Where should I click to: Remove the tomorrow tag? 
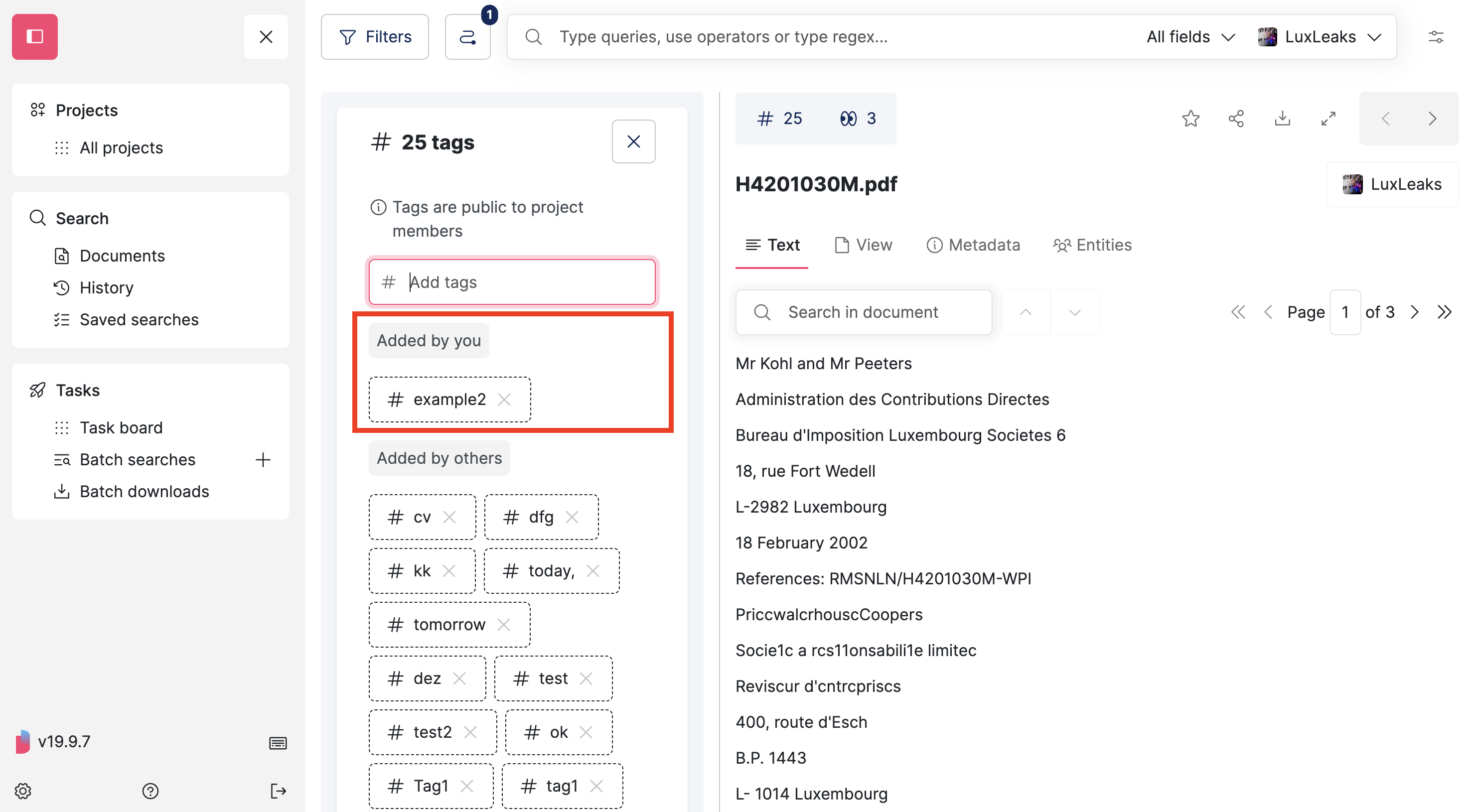503,624
